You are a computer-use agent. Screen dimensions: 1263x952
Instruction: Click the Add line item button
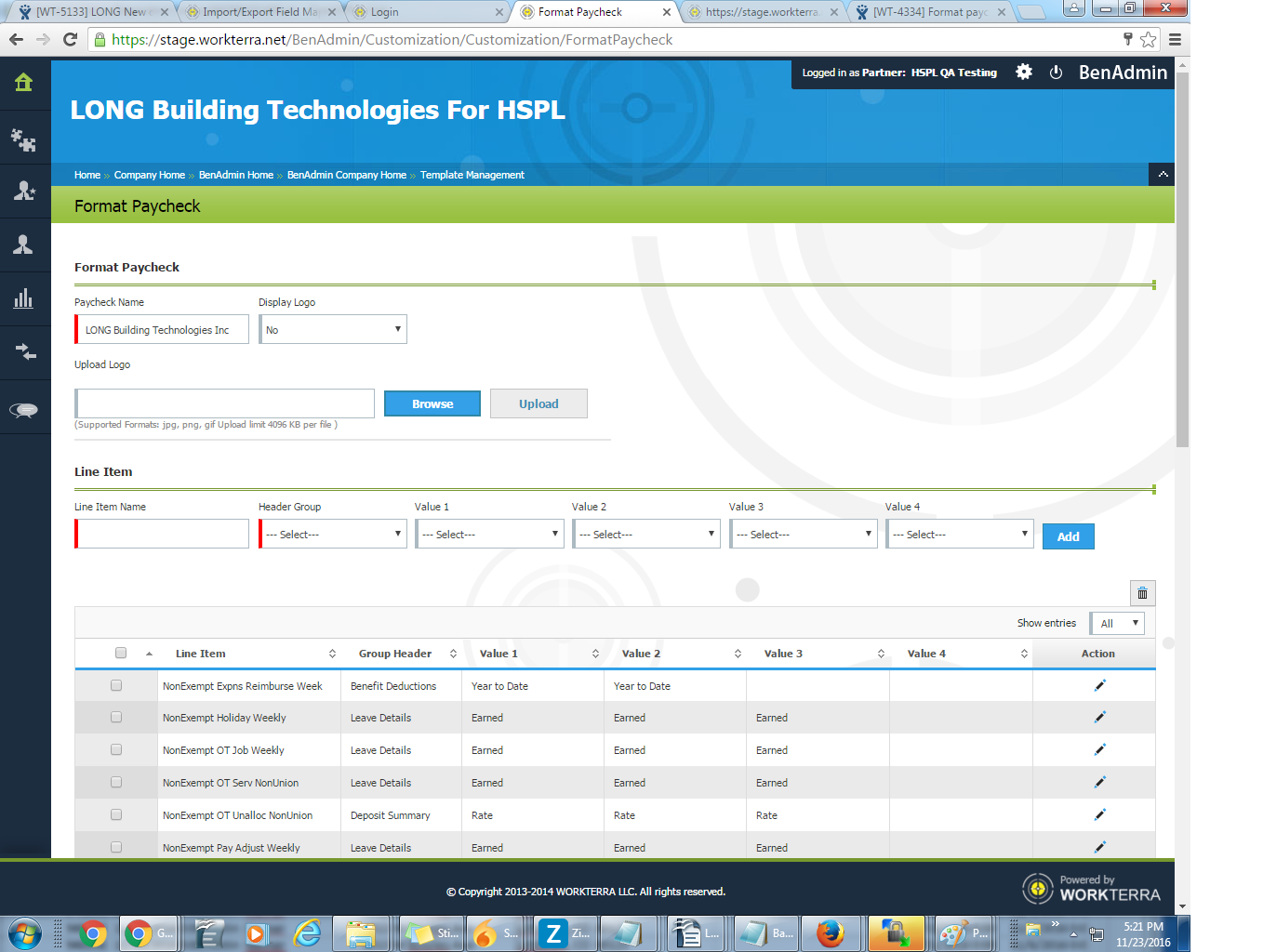pyautogui.click(x=1069, y=536)
